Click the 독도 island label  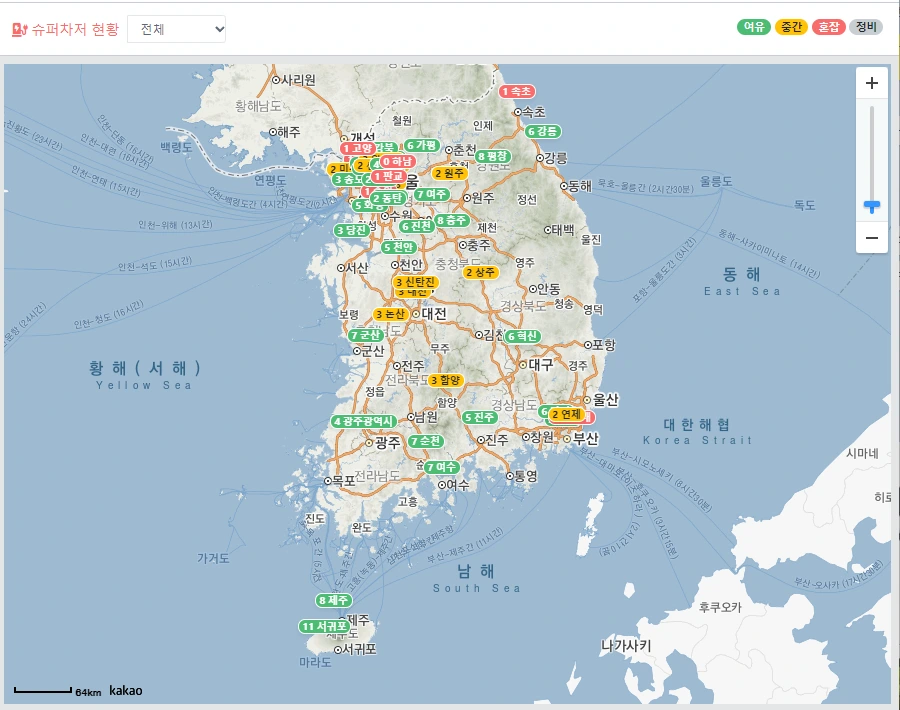(x=804, y=205)
